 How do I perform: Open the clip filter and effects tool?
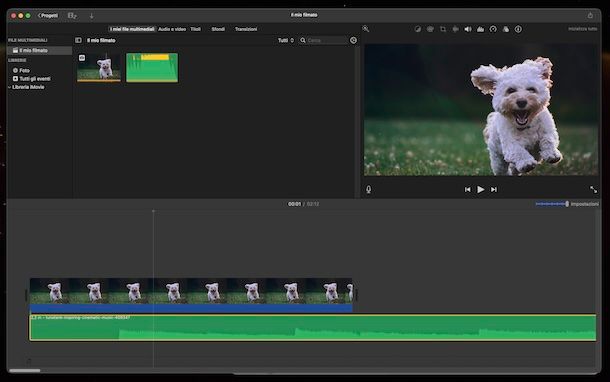(x=506, y=29)
